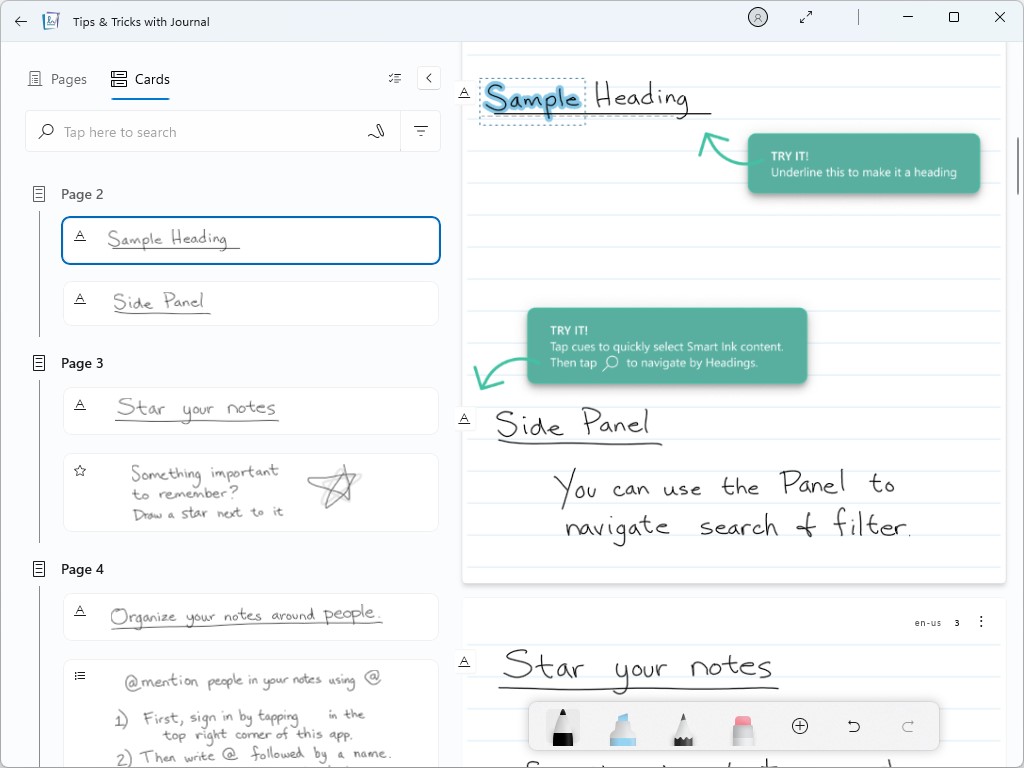Click the page icon beside Page 2
The height and width of the screenshot is (768, 1024).
39,194
